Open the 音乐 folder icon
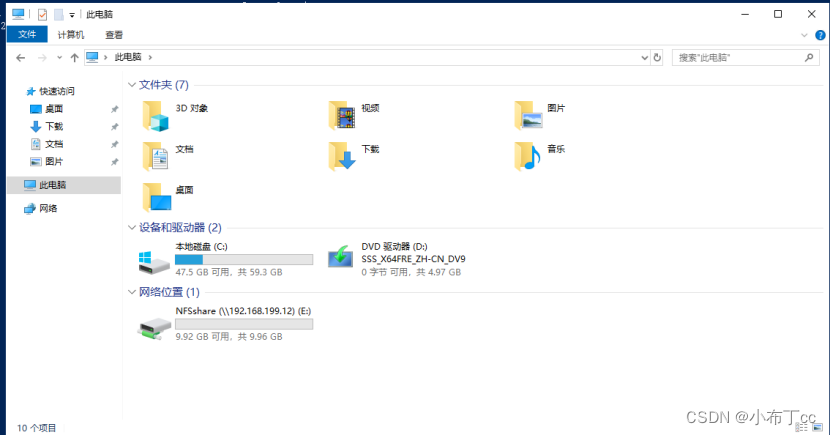 (x=528, y=157)
